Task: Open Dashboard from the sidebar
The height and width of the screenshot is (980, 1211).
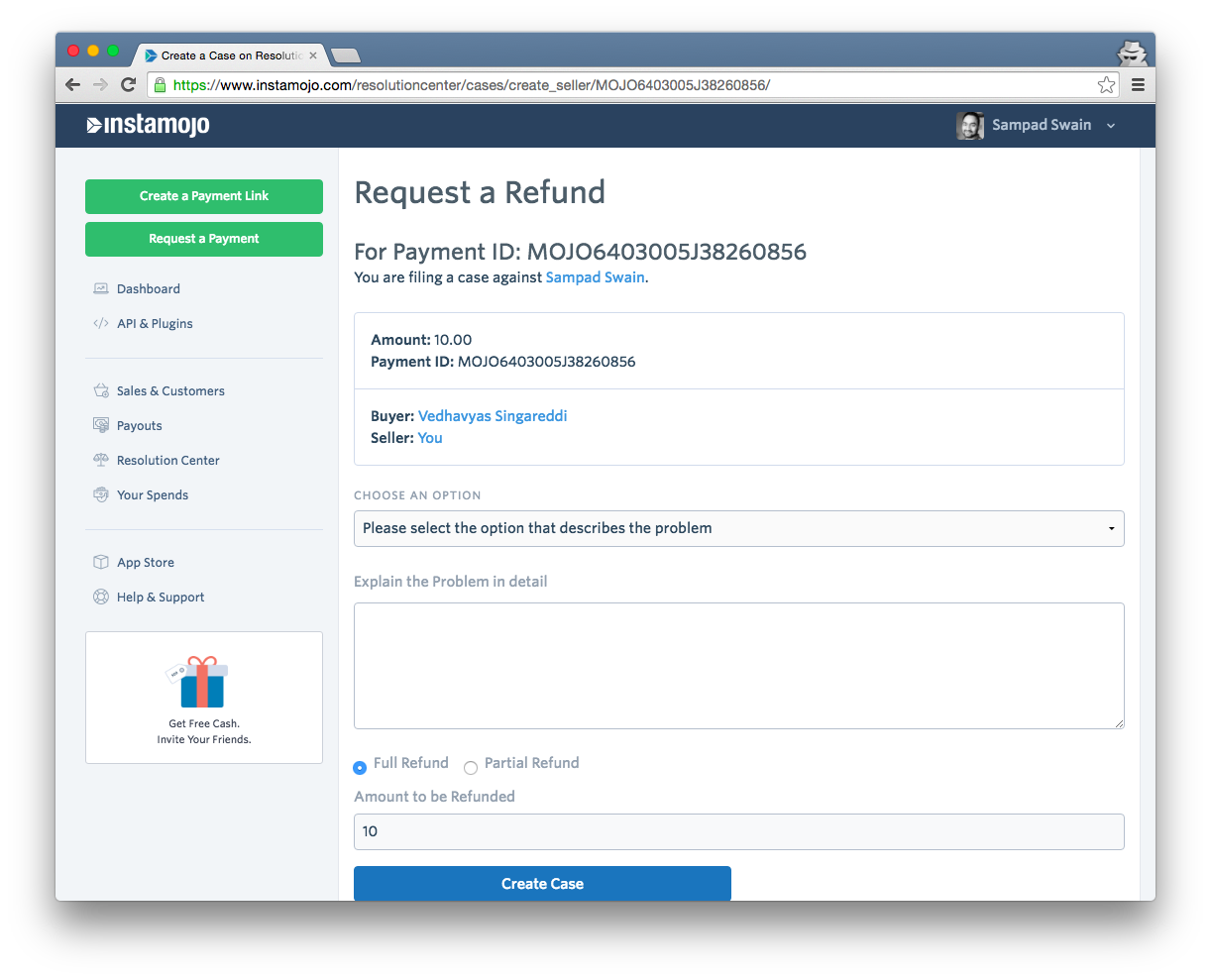Action: (149, 288)
